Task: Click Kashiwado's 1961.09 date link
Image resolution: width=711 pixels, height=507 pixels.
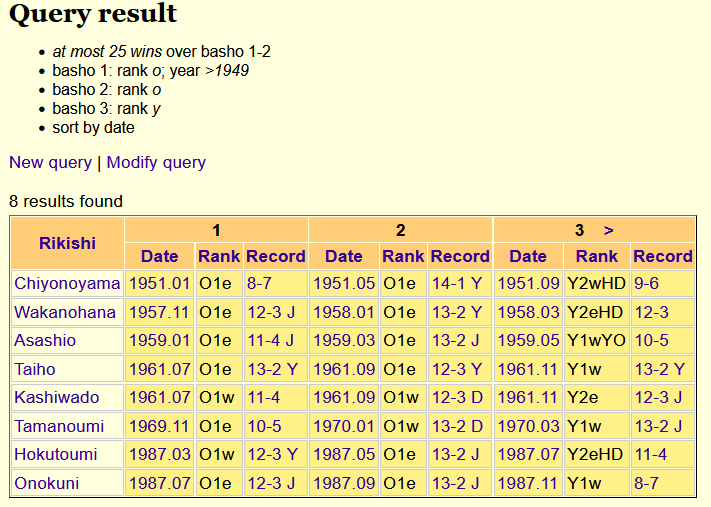Action: click(344, 397)
